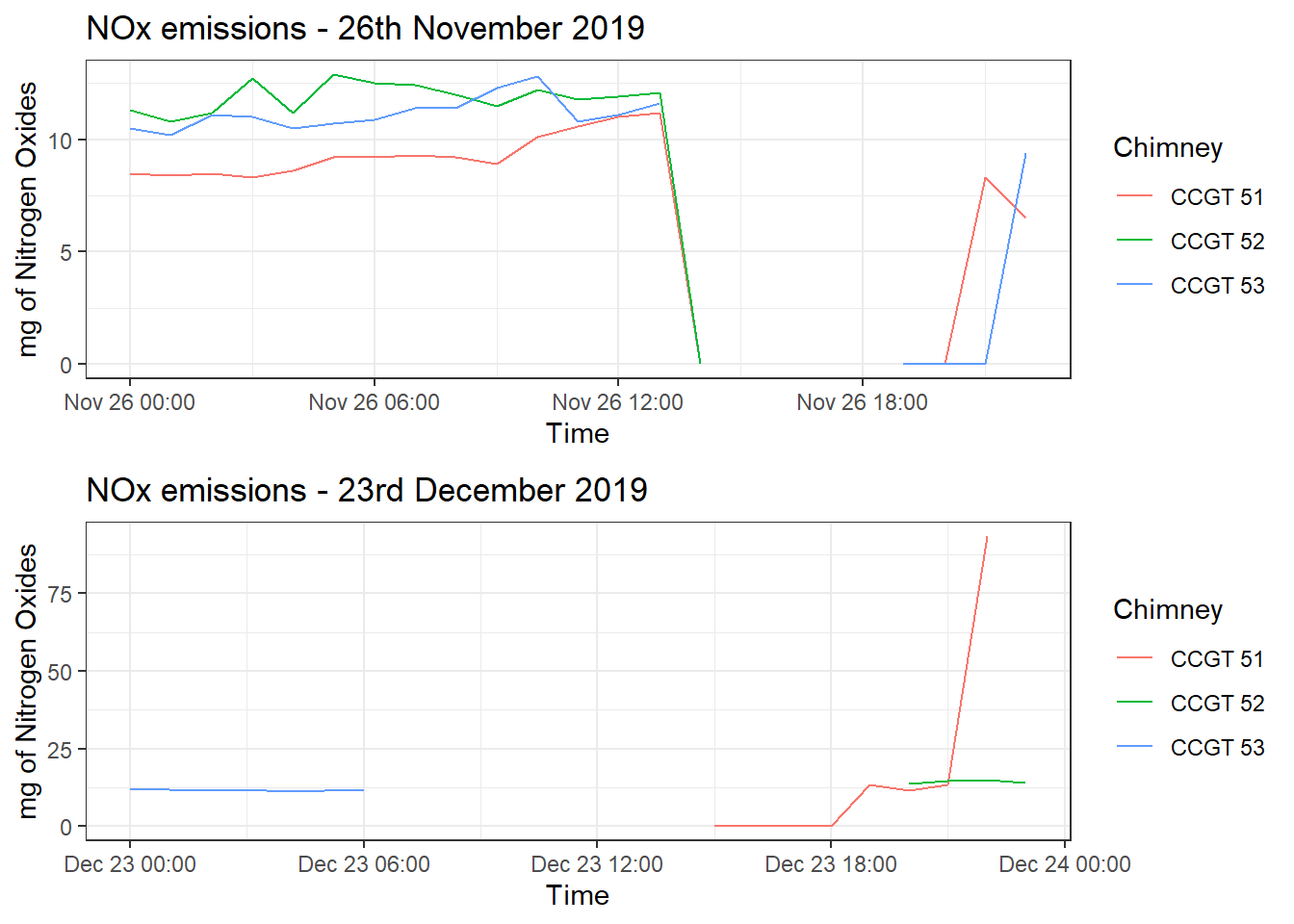Click the 'Nov 26 06:00' axis label
The height and width of the screenshot is (924, 1294).
point(375,402)
